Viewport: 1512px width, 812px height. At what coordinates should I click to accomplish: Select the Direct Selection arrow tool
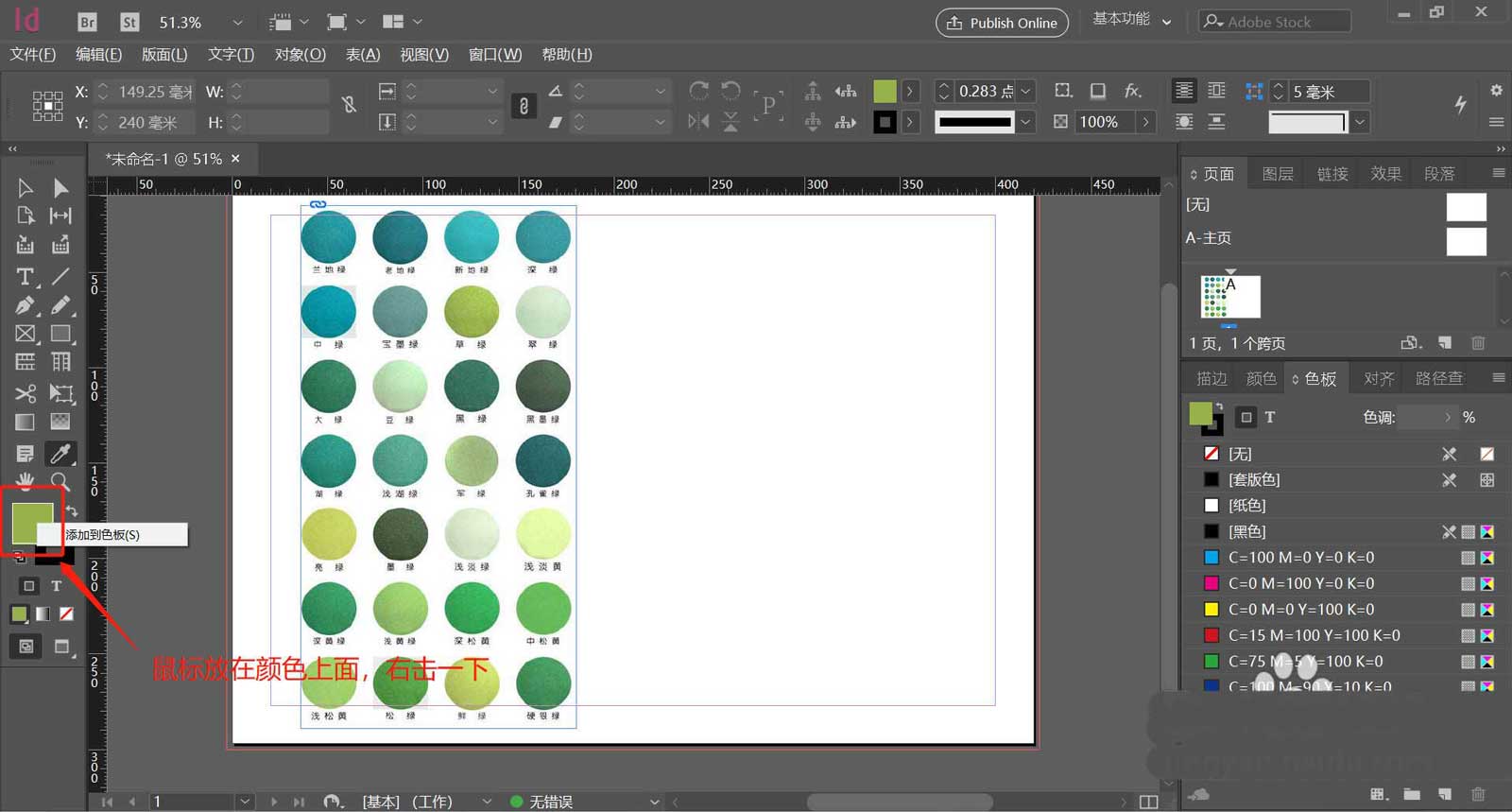click(x=60, y=188)
